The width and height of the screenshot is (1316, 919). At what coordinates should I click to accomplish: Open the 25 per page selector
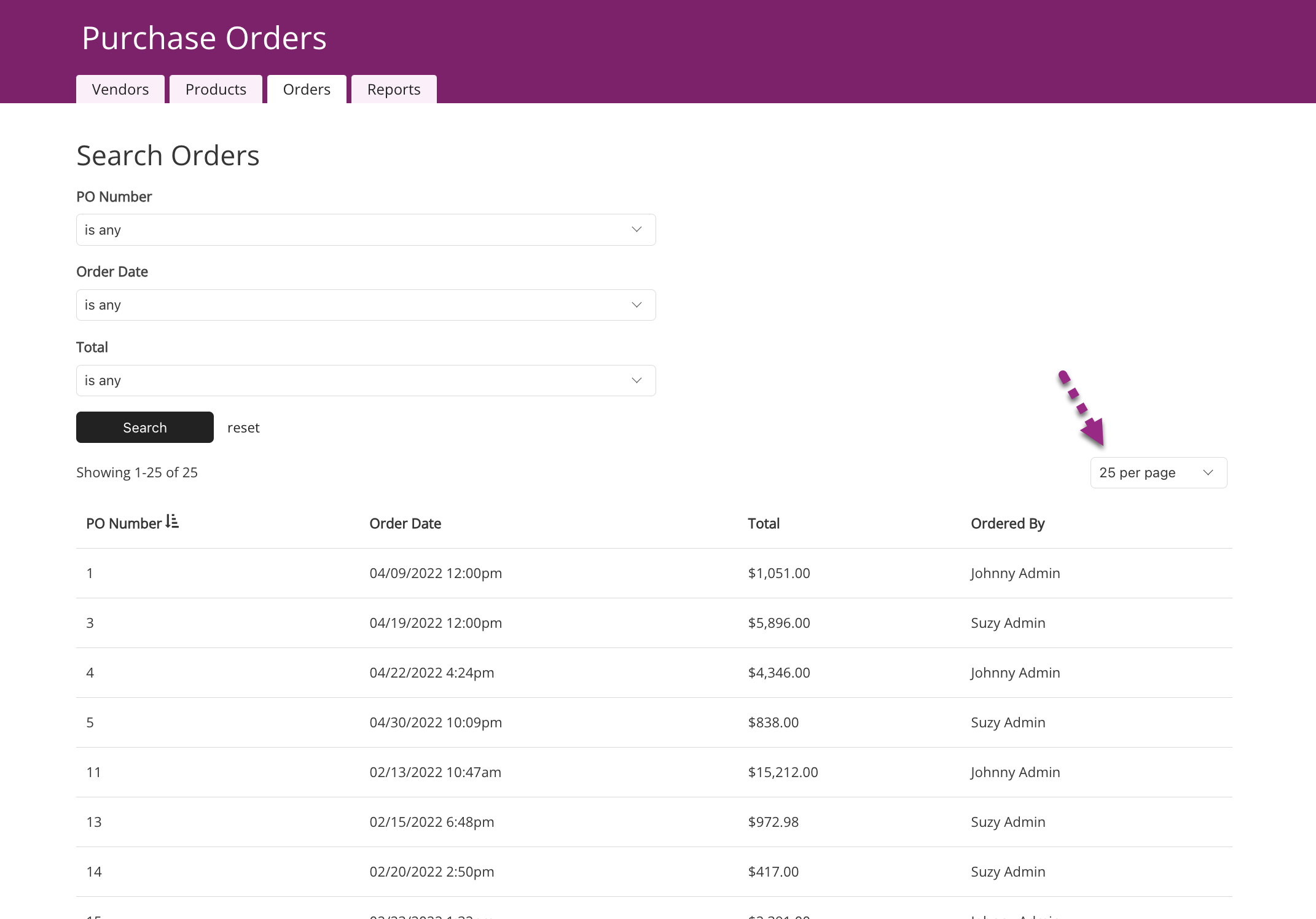(x=1159, y=473)
